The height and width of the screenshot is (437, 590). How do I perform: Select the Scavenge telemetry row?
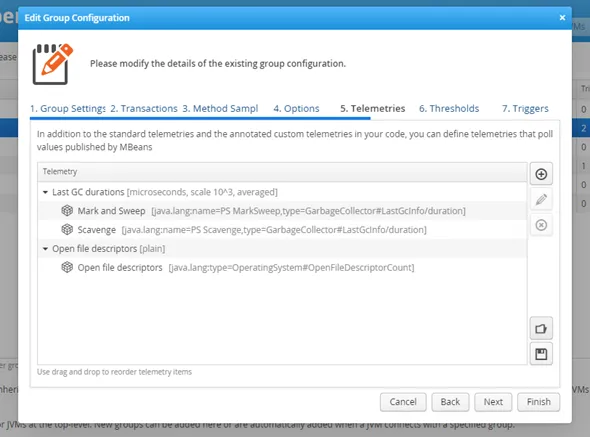pyautogui.click(x=282, y=230)
